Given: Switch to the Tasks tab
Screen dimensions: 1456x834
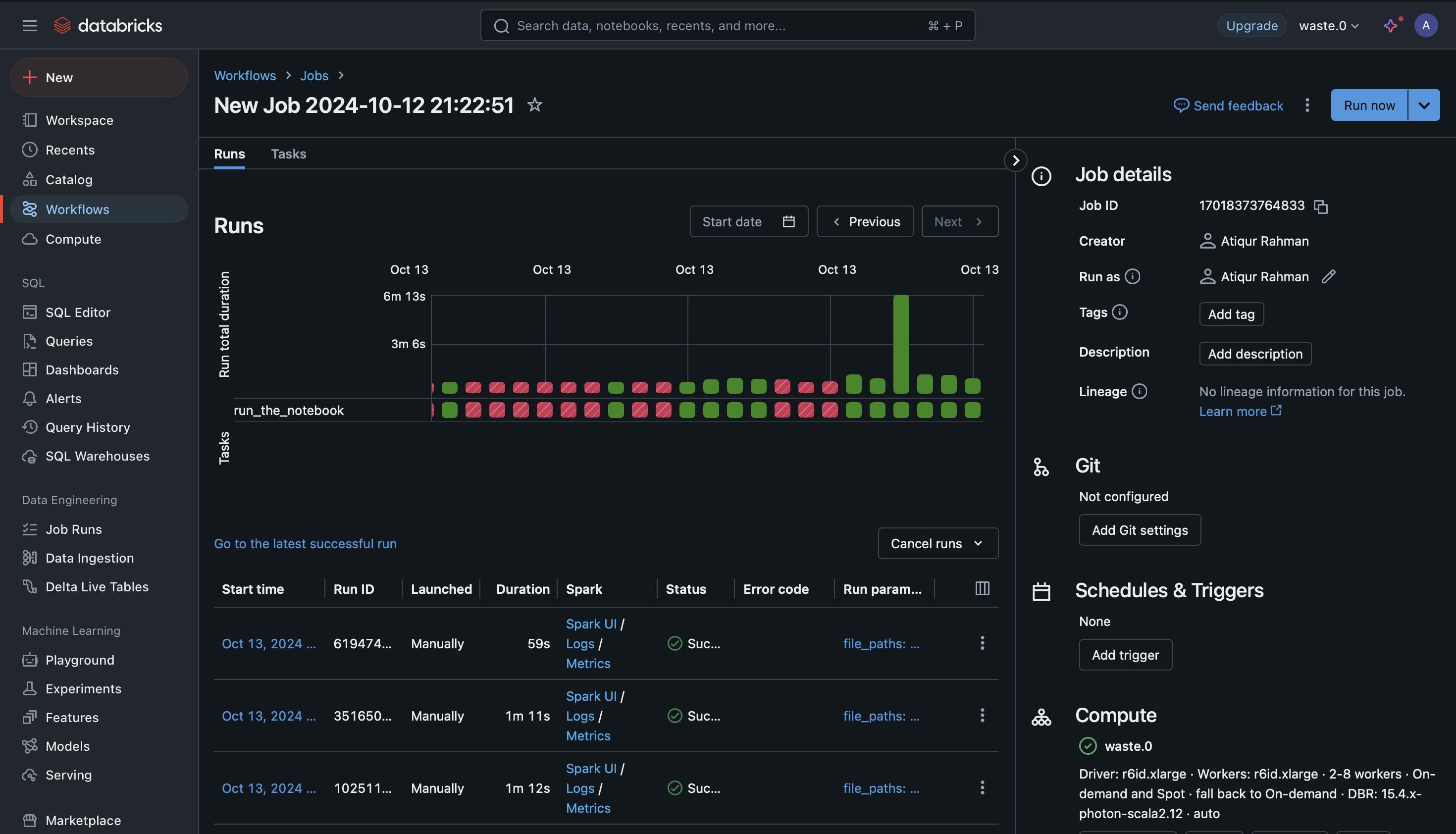Looking at the screenshot, I should coord(288,154).
